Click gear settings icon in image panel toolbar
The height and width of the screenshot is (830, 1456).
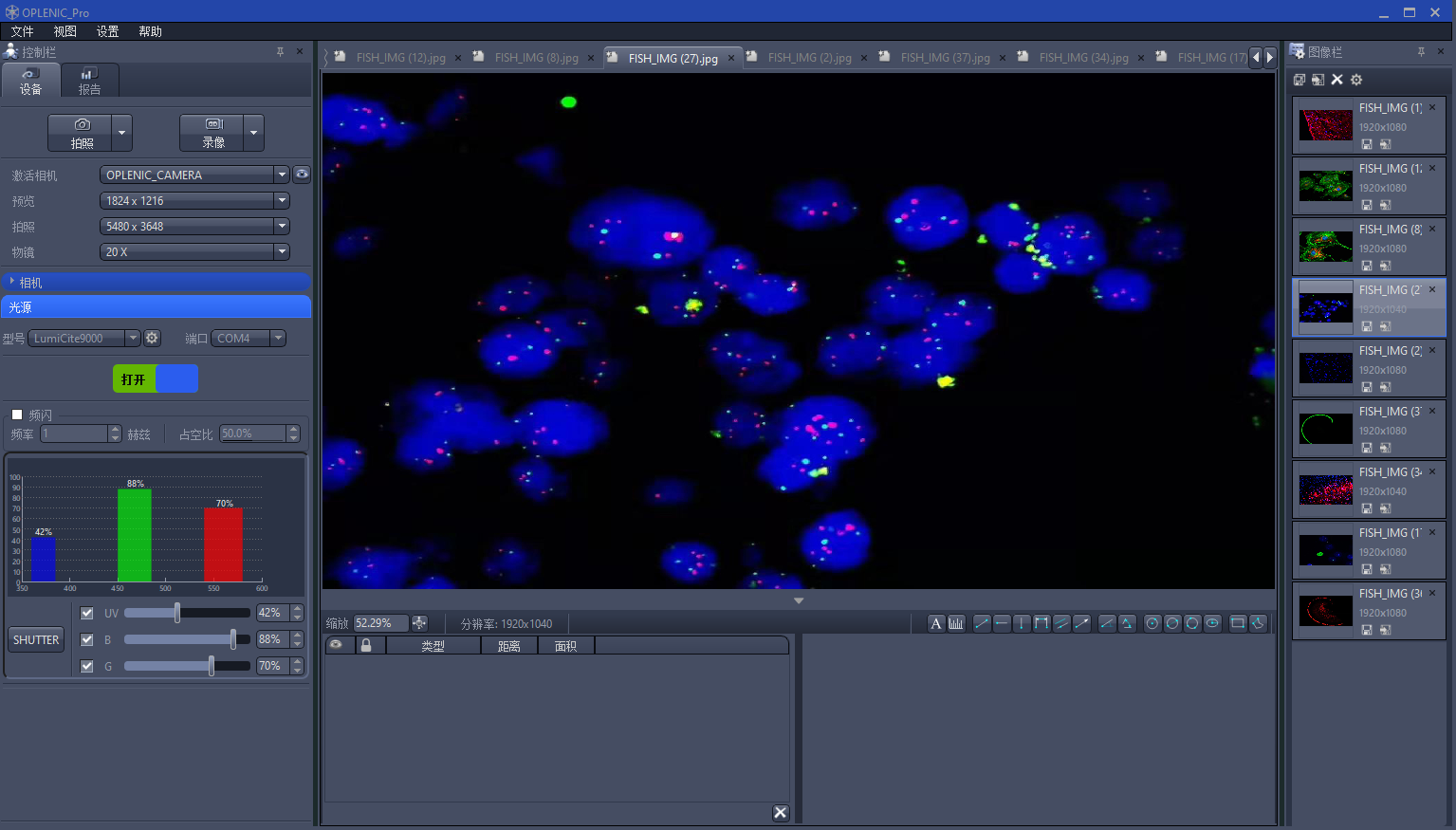pos(1356,80)
